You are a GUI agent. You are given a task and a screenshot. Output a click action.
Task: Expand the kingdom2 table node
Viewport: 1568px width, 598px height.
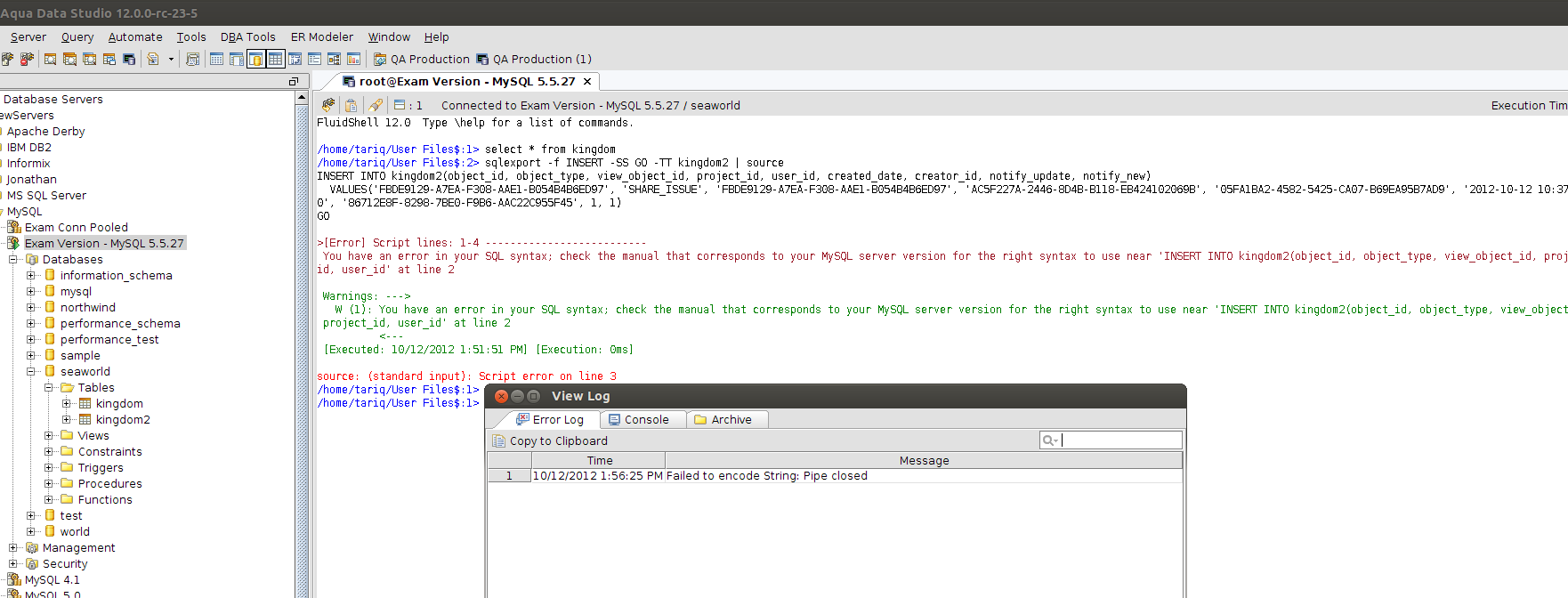(x=67, y=419)
